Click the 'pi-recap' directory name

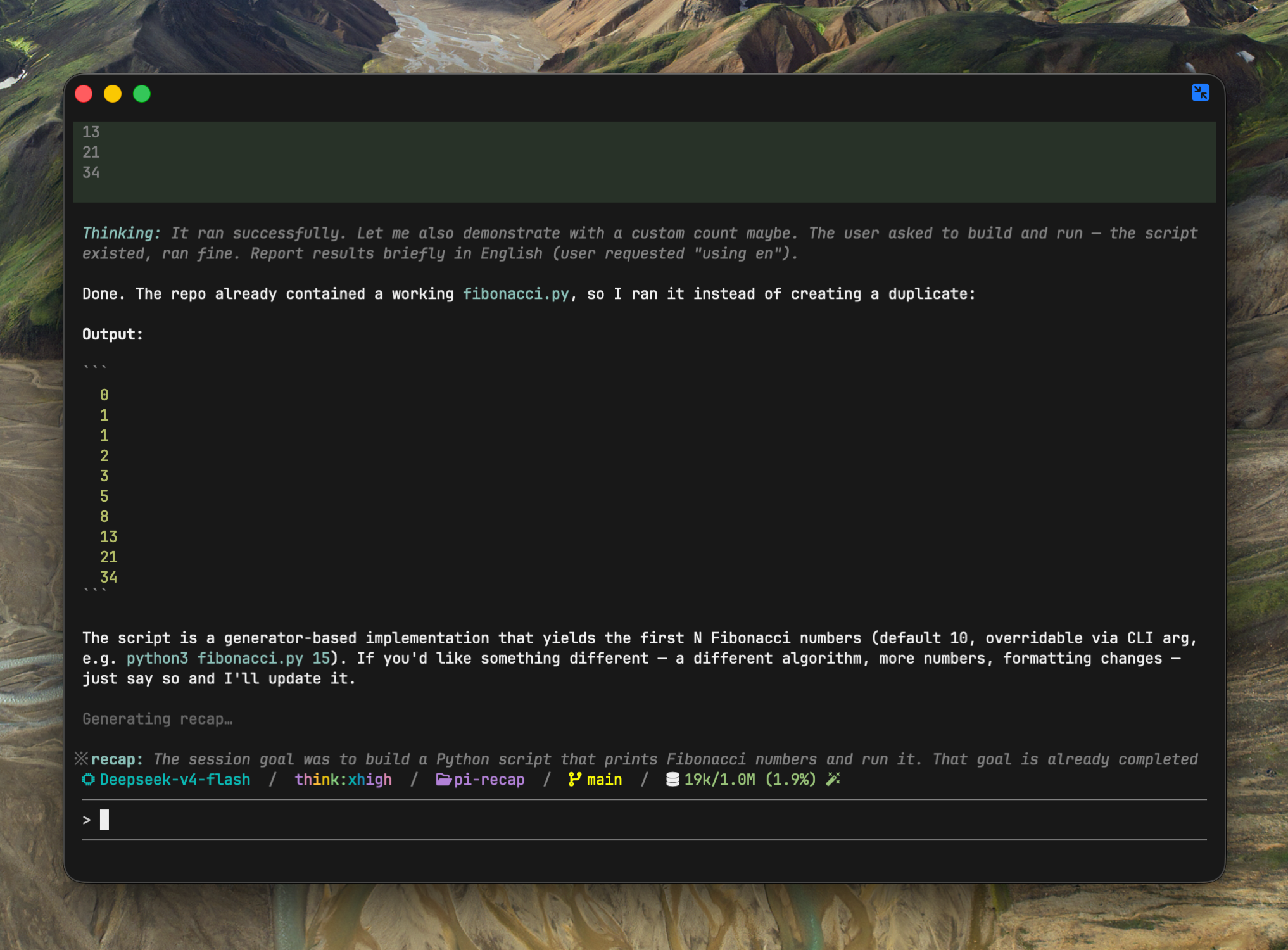[489, 780]
